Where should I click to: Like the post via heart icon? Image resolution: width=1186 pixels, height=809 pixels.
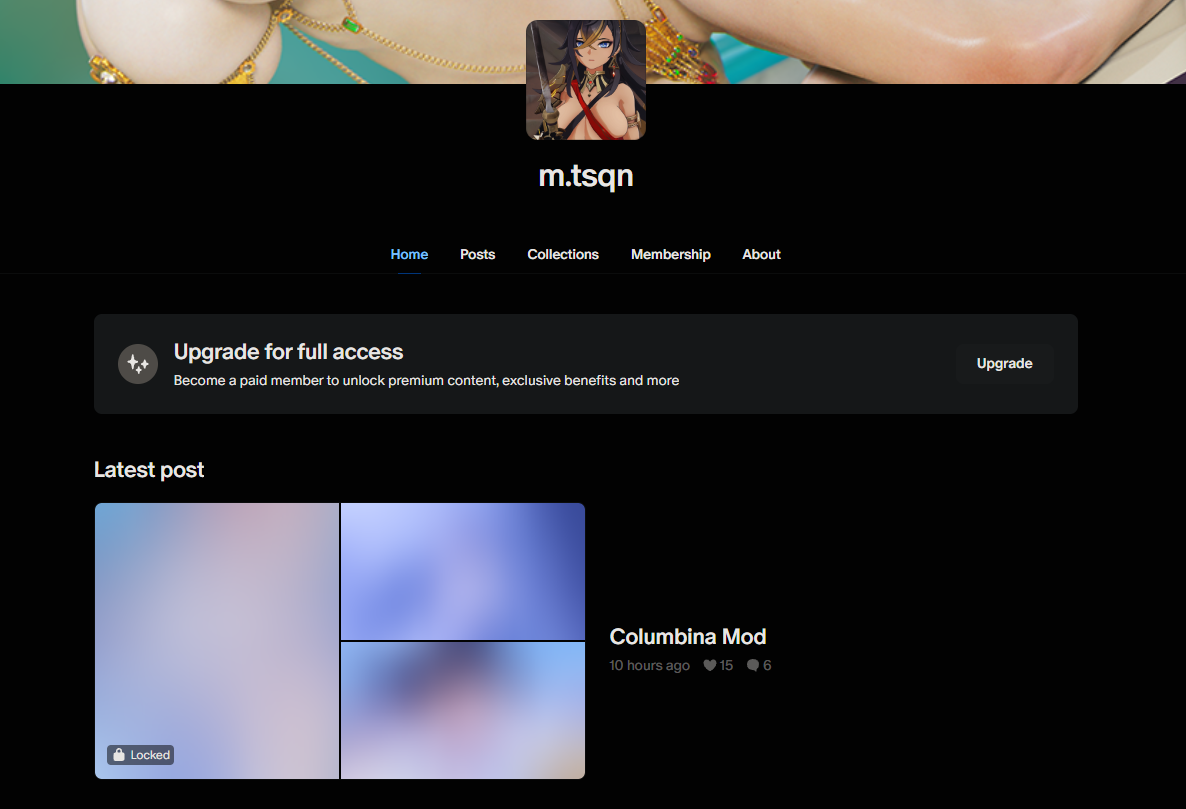click(x=709, y=665)
